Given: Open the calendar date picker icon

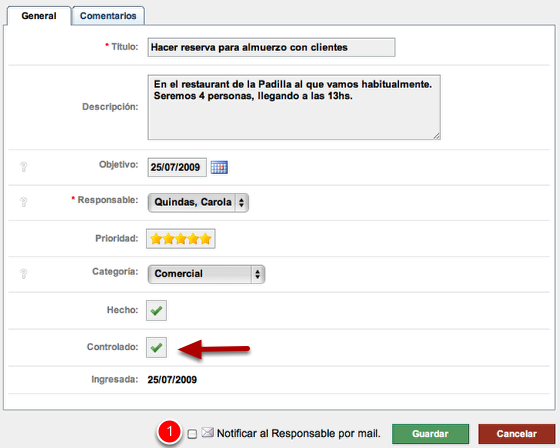Looking at the screenshot, I should 219,167.
